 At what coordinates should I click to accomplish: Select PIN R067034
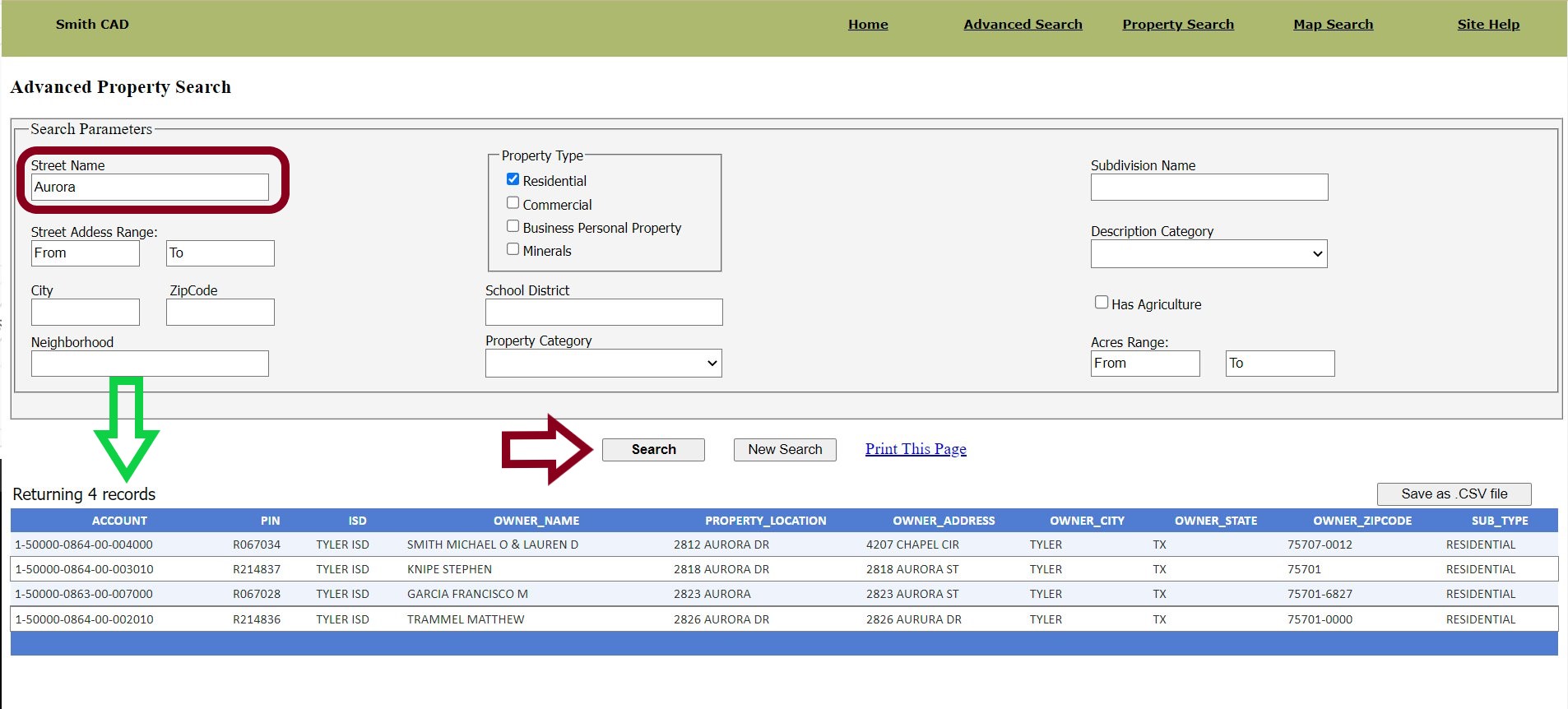(x=257, y=544)
